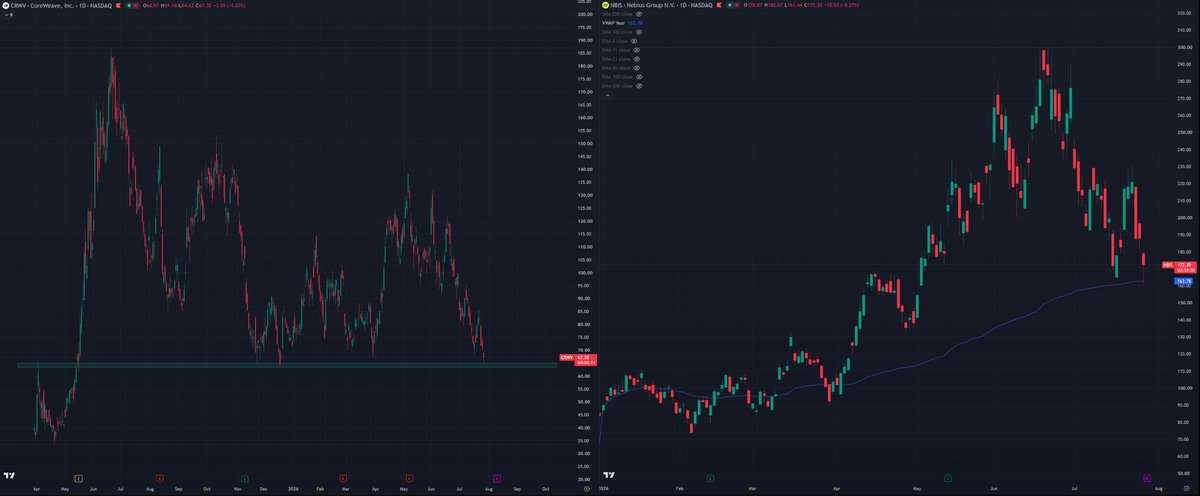This screenshot has height=496, width=1200.
Task: Open the green earnings marker near Nov on CRWV
Action: click(245, 479)
